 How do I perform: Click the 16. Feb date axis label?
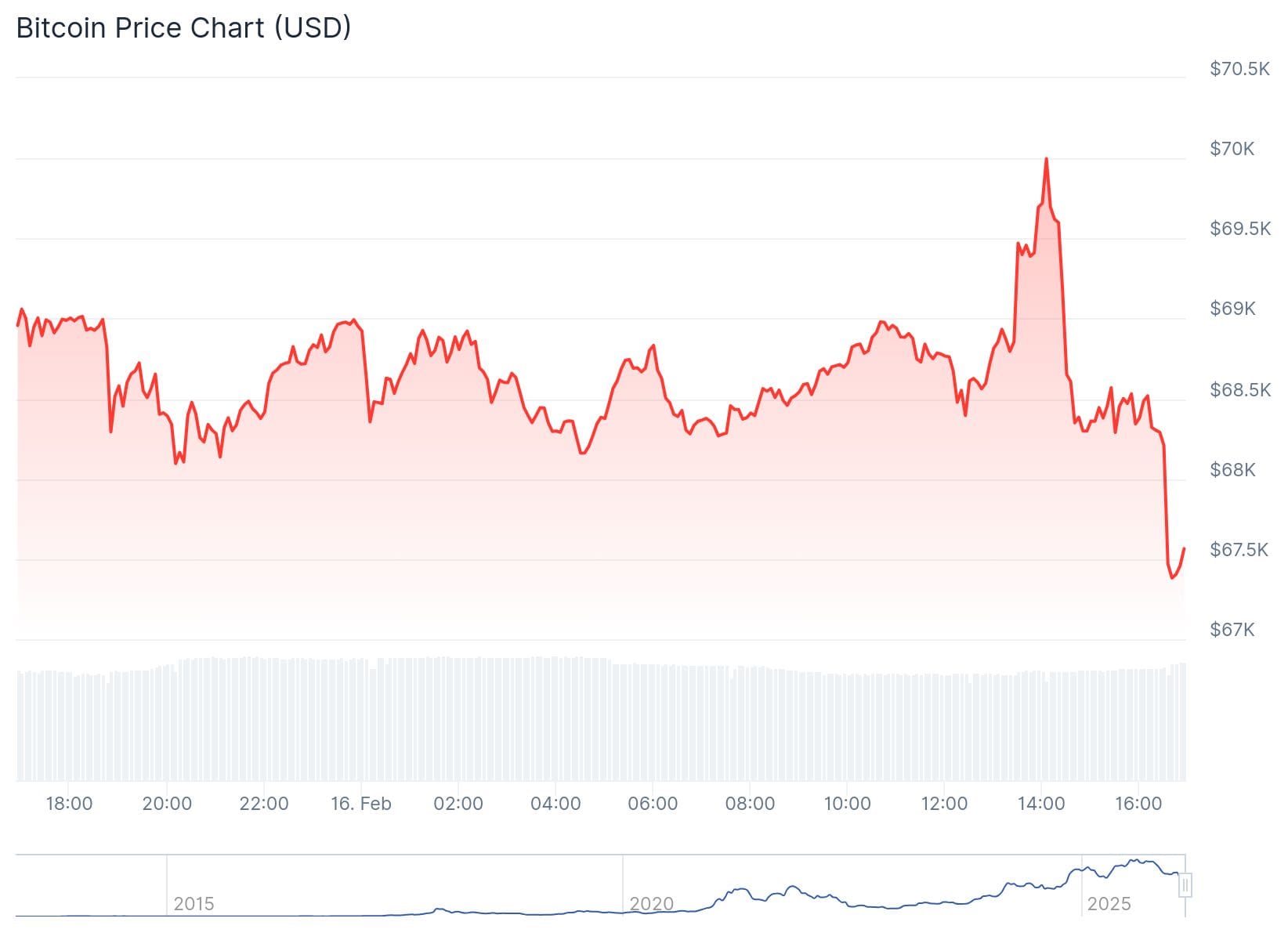coord(360,804)
